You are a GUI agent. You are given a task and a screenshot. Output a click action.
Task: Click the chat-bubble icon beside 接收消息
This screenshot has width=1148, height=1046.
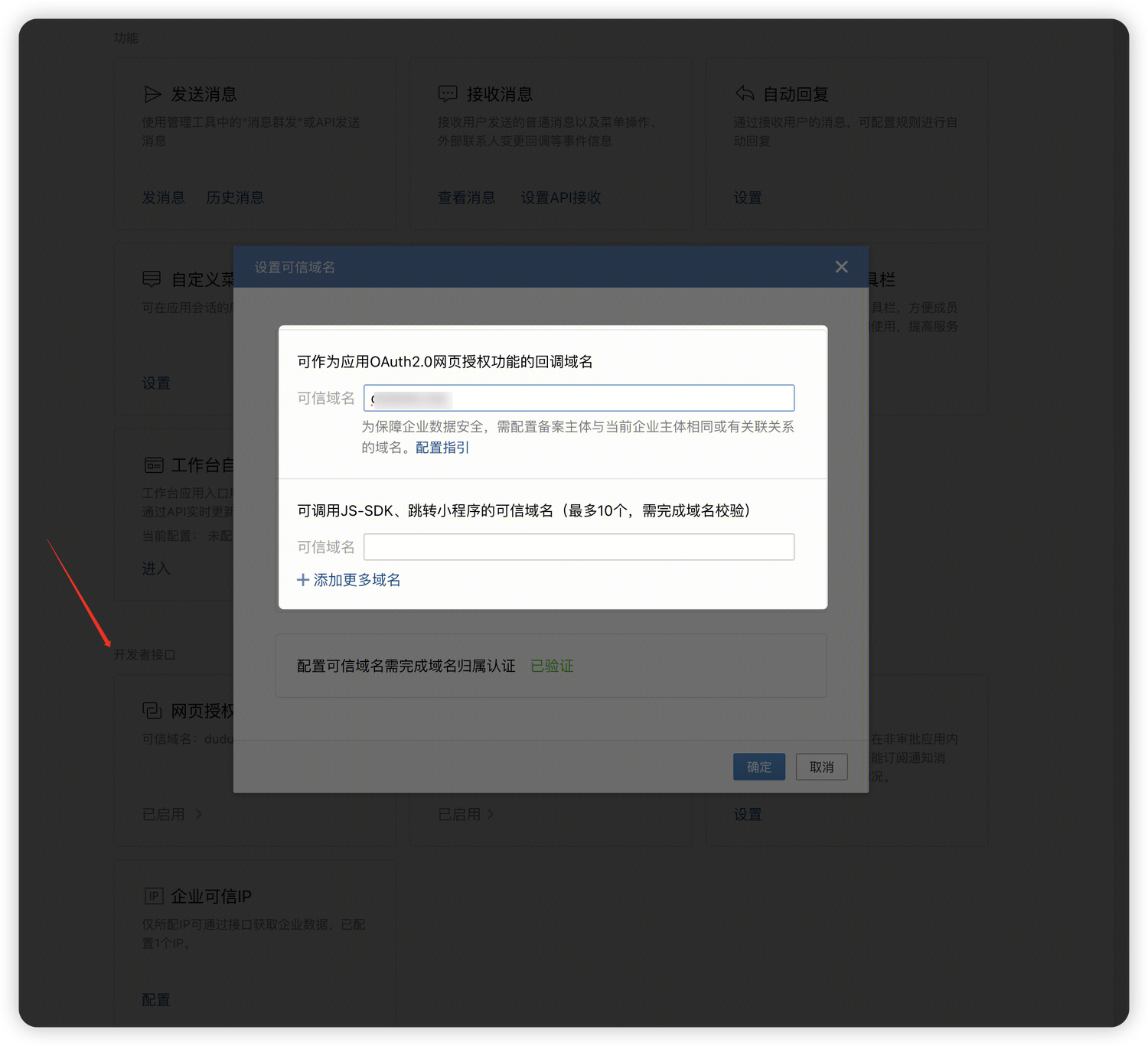[448, 94]
